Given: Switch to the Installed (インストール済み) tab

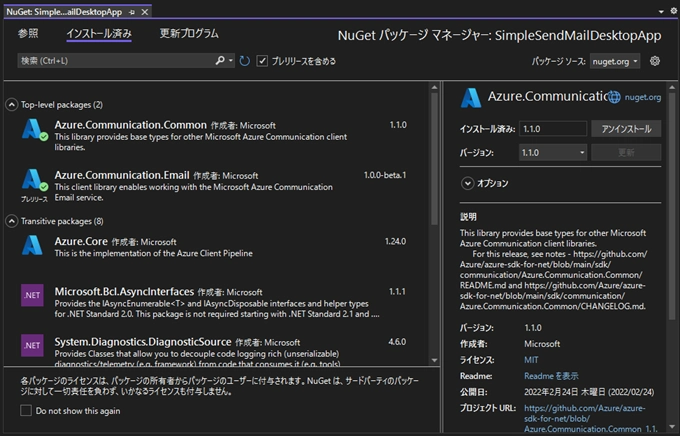Looking at the screenshot, I should (99, 33).
